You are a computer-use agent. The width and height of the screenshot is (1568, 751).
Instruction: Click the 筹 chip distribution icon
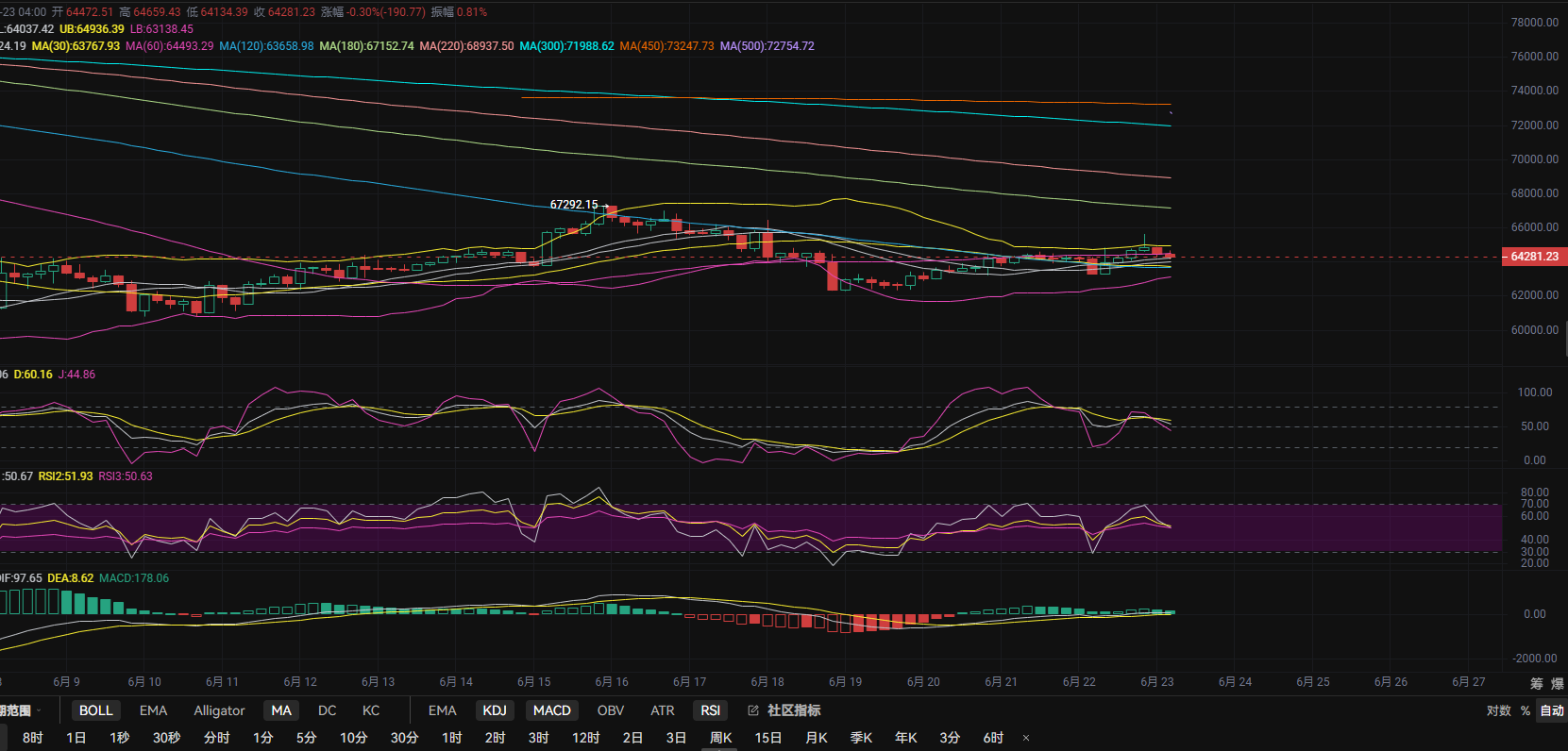tap(1536, 683)
